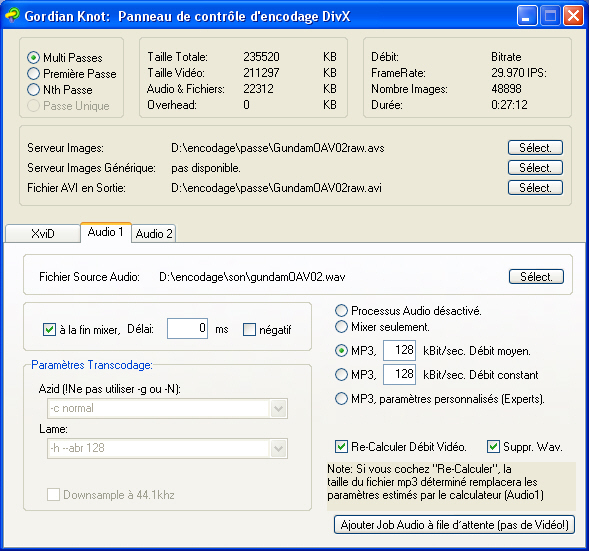589x551 pixels.
Task: Click the Taille Totale value 235520
Action: click(x=261, y=57)
